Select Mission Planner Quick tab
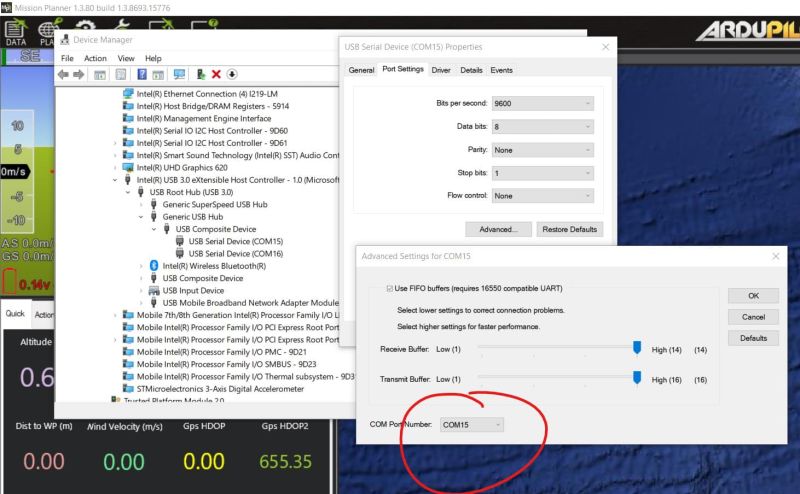Image resolution: width=800 pixels, height=494 pixels. point(15,313)
